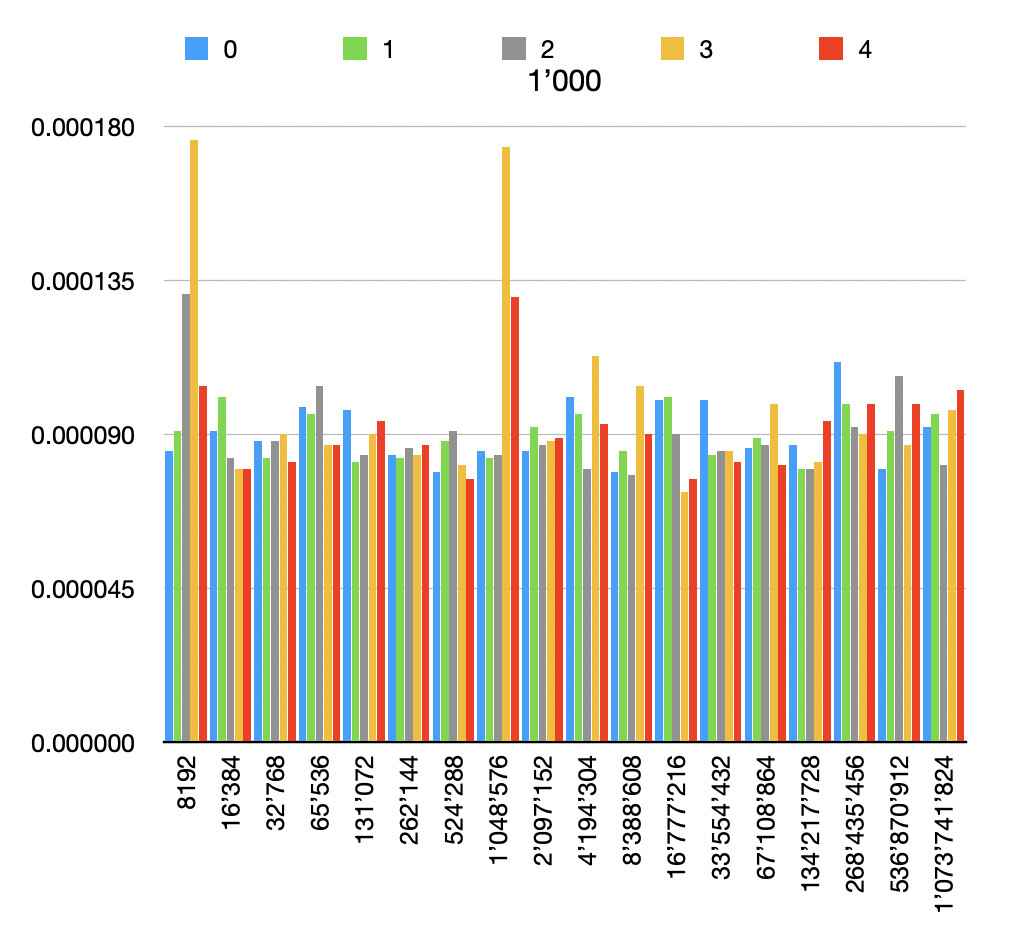
Task: Click the red legend swatch for series 4
Action: tap(831, 49)
